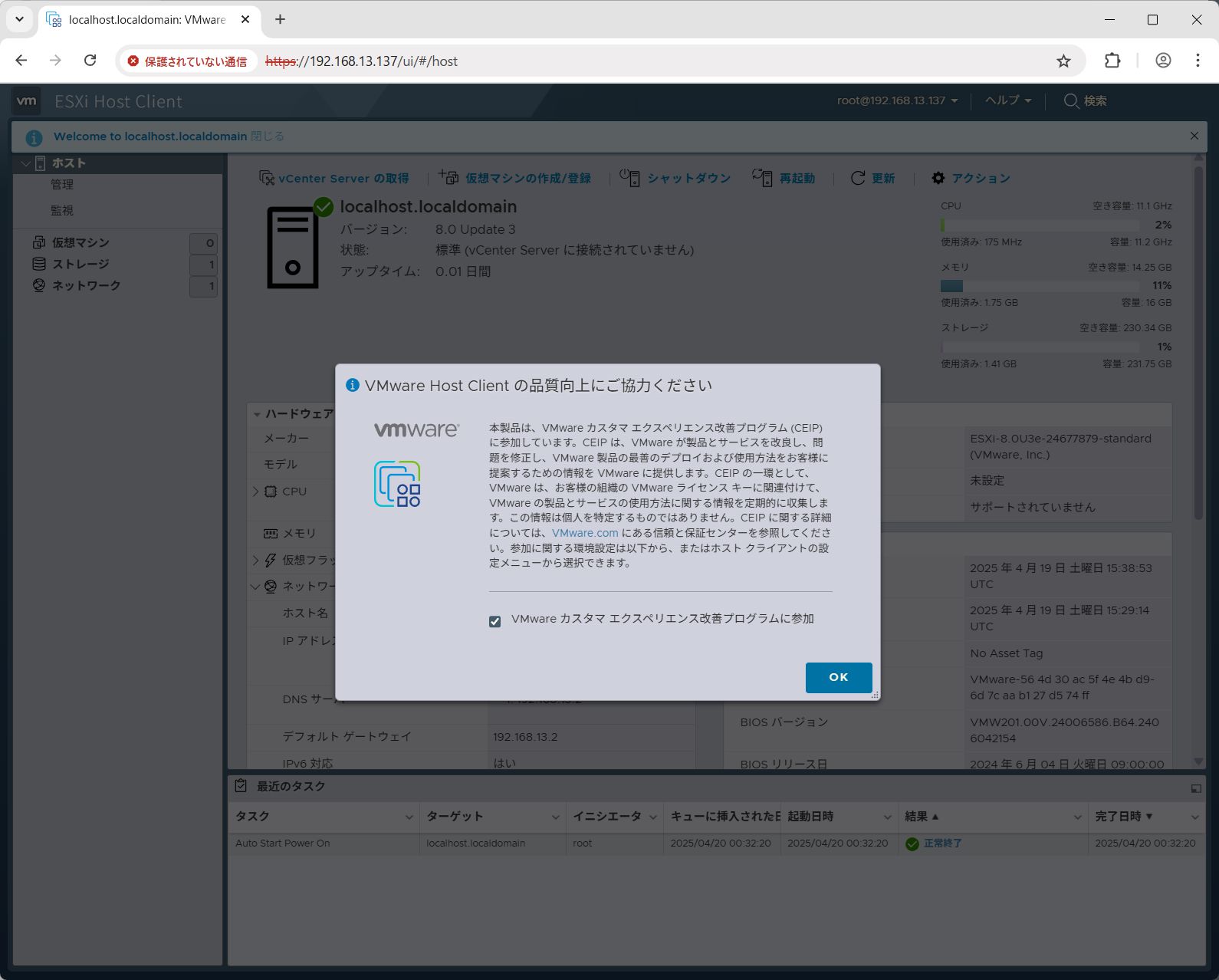Image resolution: width=1219 pixels, height=980 pixels.
Task: Expand the CPU hardware row
Action: point(256,492)
